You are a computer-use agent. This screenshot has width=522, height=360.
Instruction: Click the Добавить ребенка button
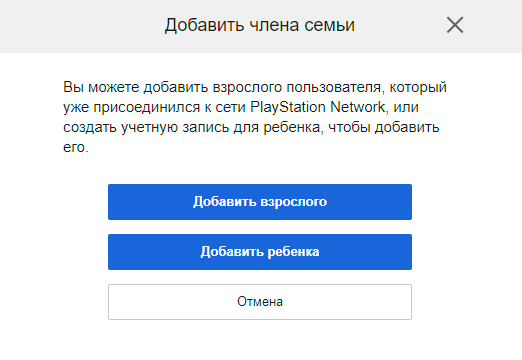coord(260,252)
